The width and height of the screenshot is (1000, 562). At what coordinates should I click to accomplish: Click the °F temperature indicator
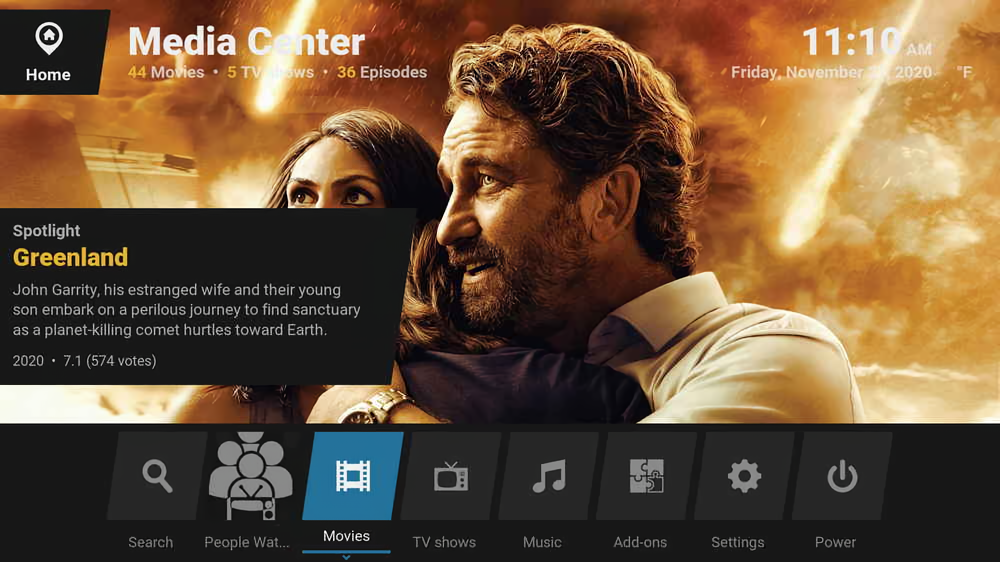point(964,72)
